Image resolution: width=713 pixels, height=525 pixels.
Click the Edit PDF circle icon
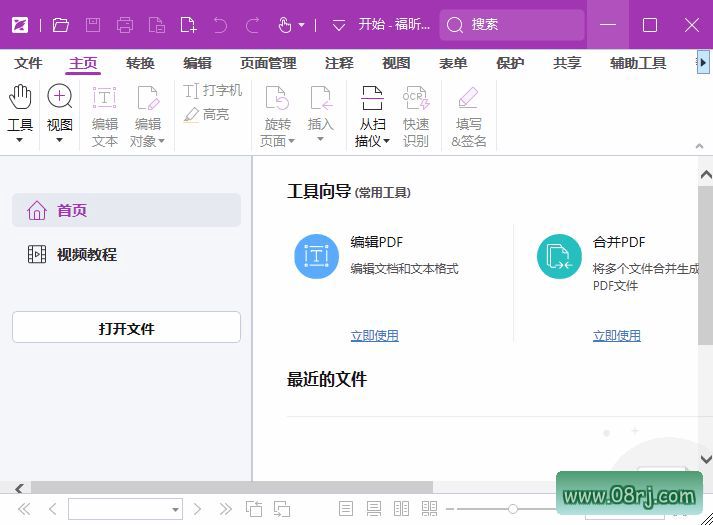[316, 256]
